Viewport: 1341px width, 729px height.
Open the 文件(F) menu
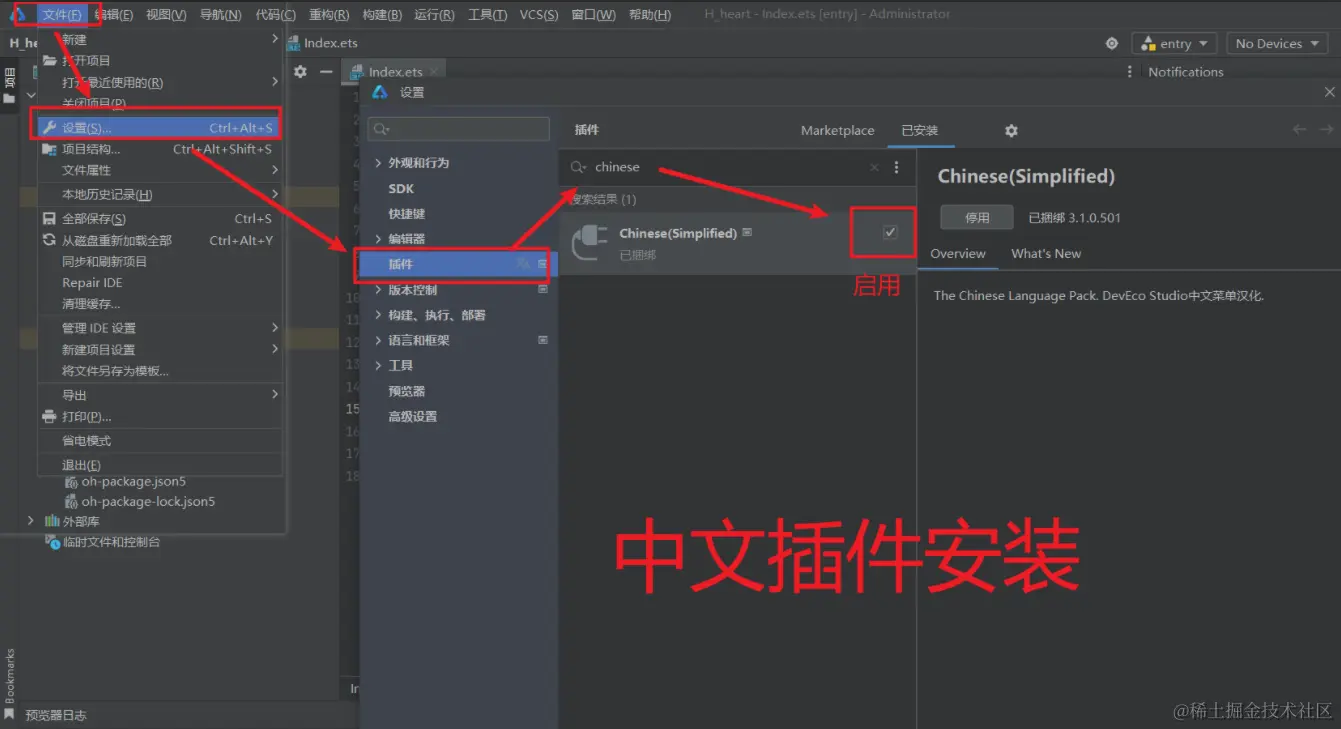63,15
